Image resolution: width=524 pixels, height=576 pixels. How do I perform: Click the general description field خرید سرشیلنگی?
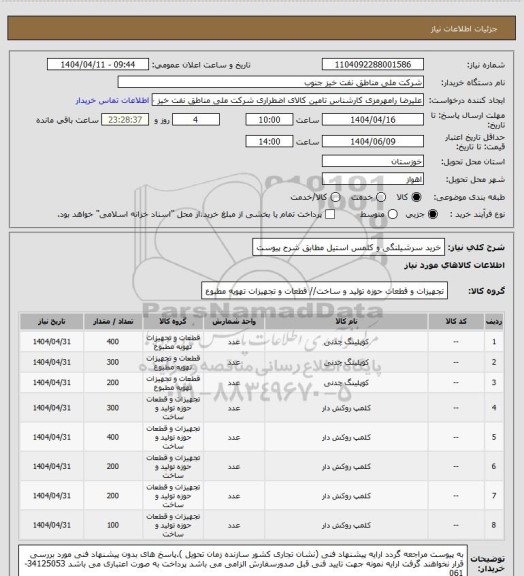coord(348,248)
